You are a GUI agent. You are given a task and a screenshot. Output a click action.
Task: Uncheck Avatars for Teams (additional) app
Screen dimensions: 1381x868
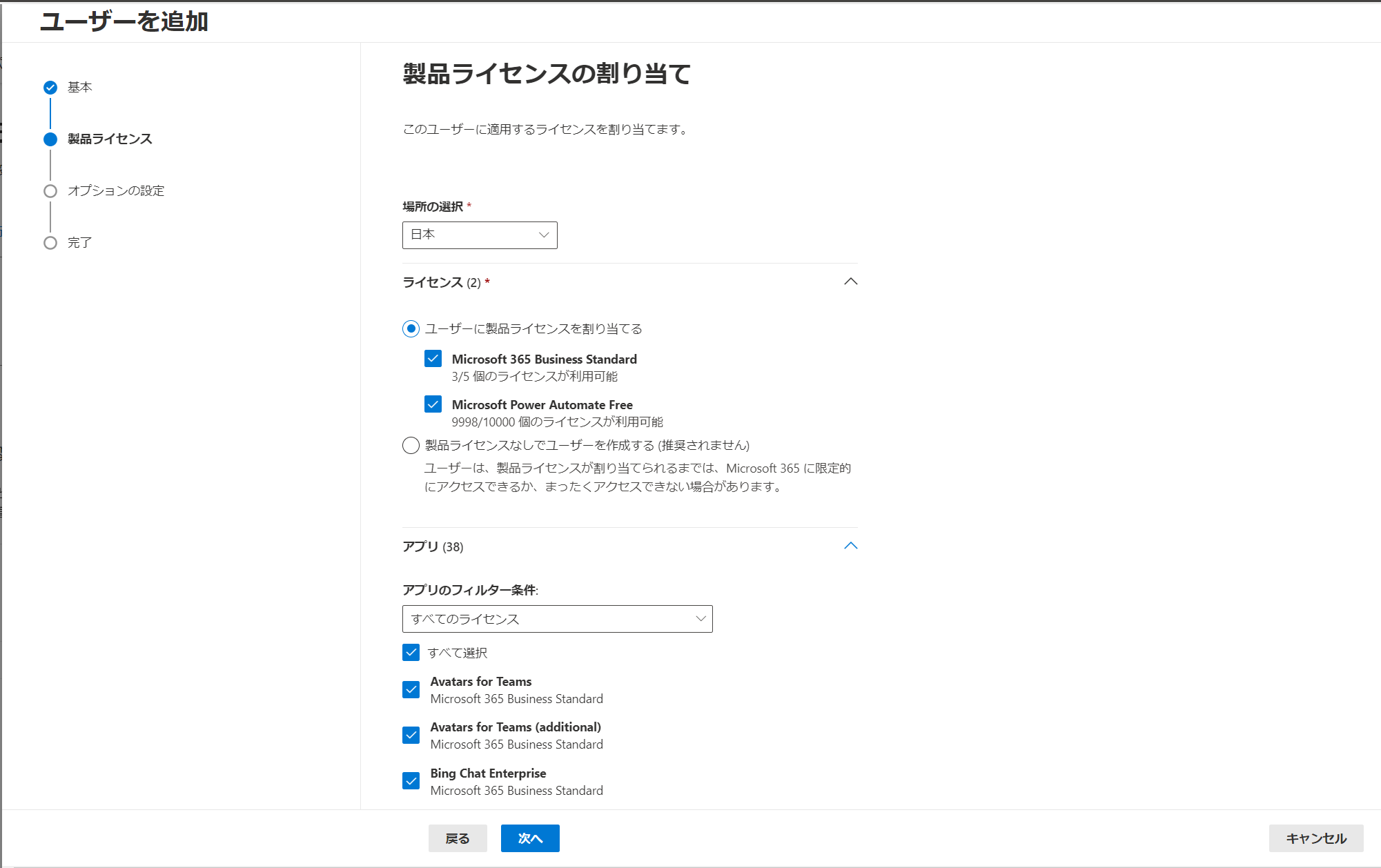click(411, 735)
